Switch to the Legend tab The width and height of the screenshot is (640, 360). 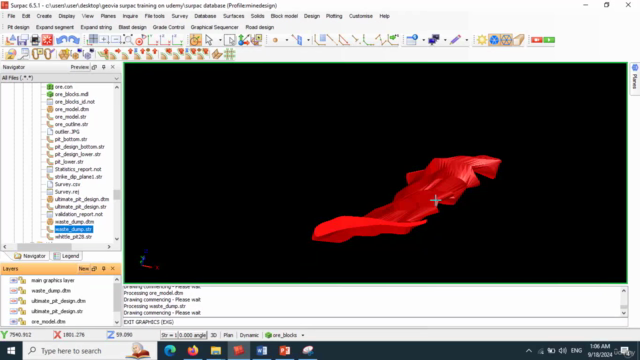66,256
